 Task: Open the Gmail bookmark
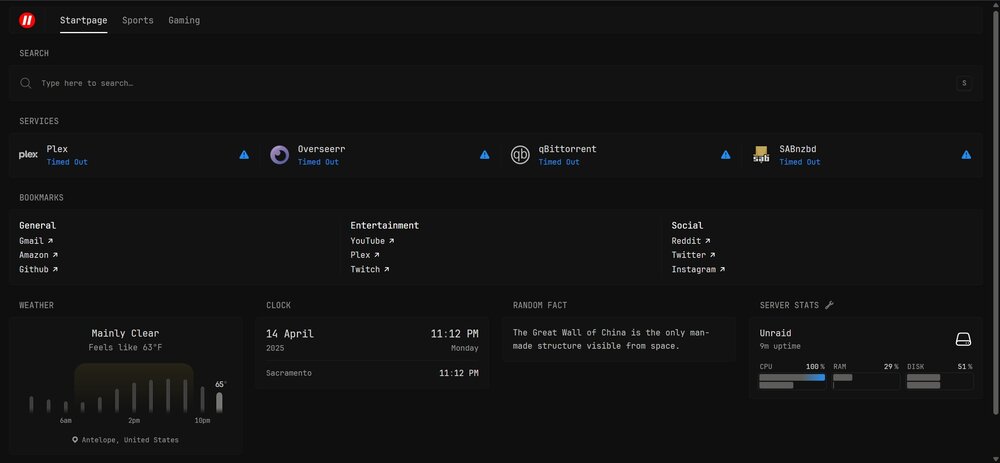point(36,241)
